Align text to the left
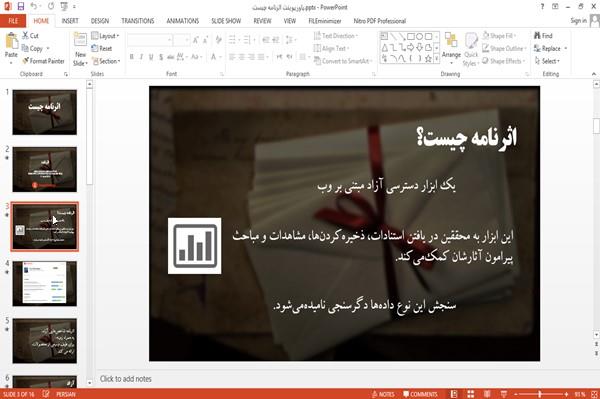Viewport: 600px width, 399px height. pyautogui.click(x=232, y=57)
